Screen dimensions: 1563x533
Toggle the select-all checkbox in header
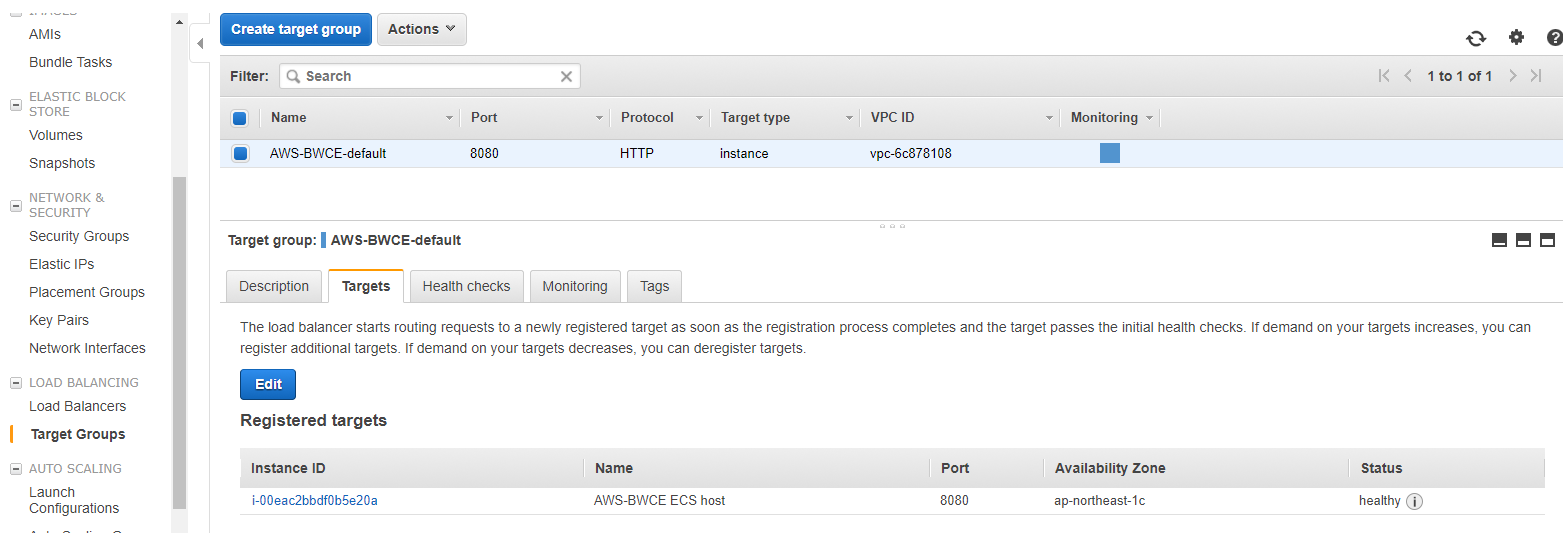240,118
